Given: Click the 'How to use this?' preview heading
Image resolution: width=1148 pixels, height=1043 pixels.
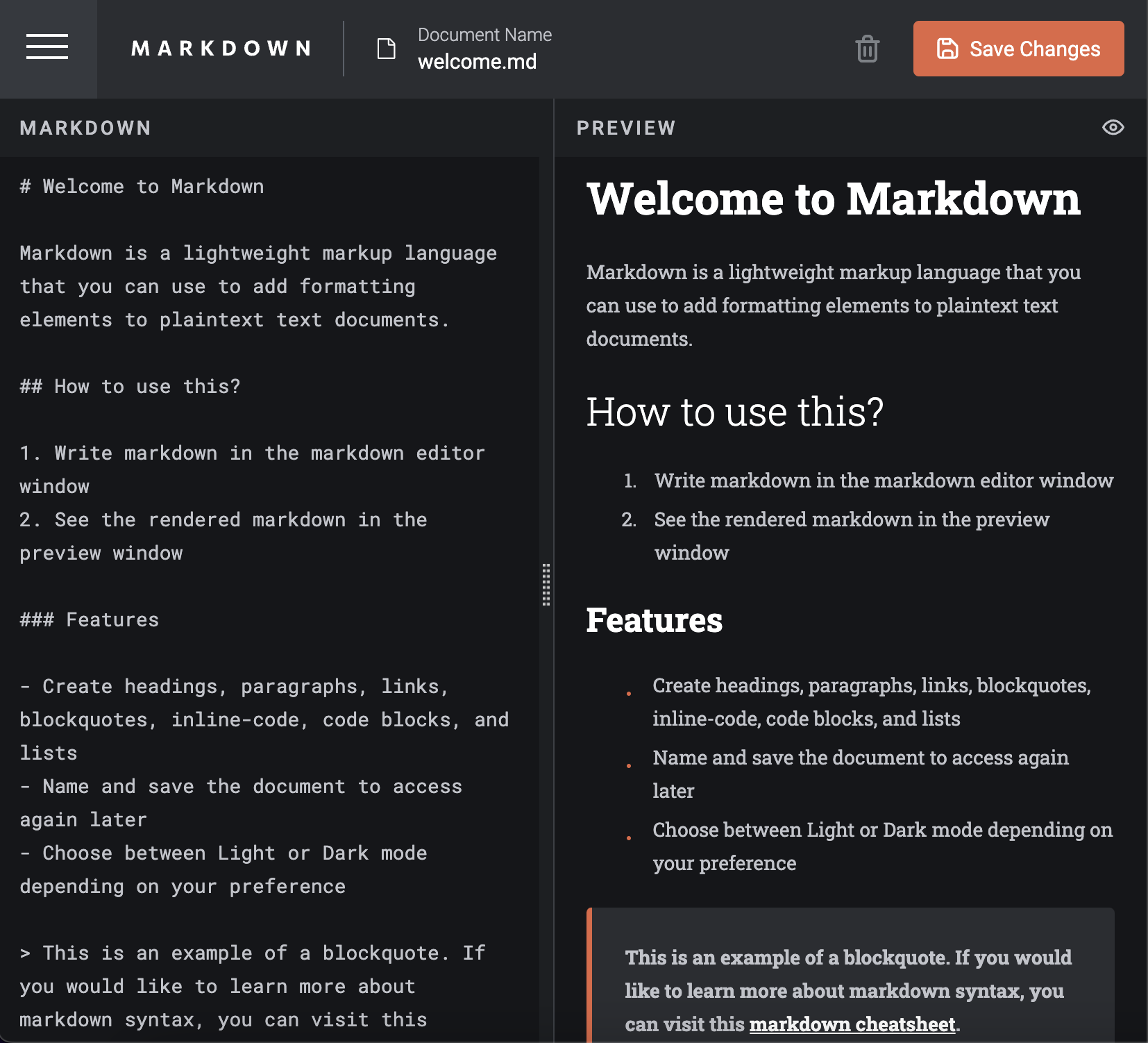Looking at the screenshot, I should click(x=735, y=412).
